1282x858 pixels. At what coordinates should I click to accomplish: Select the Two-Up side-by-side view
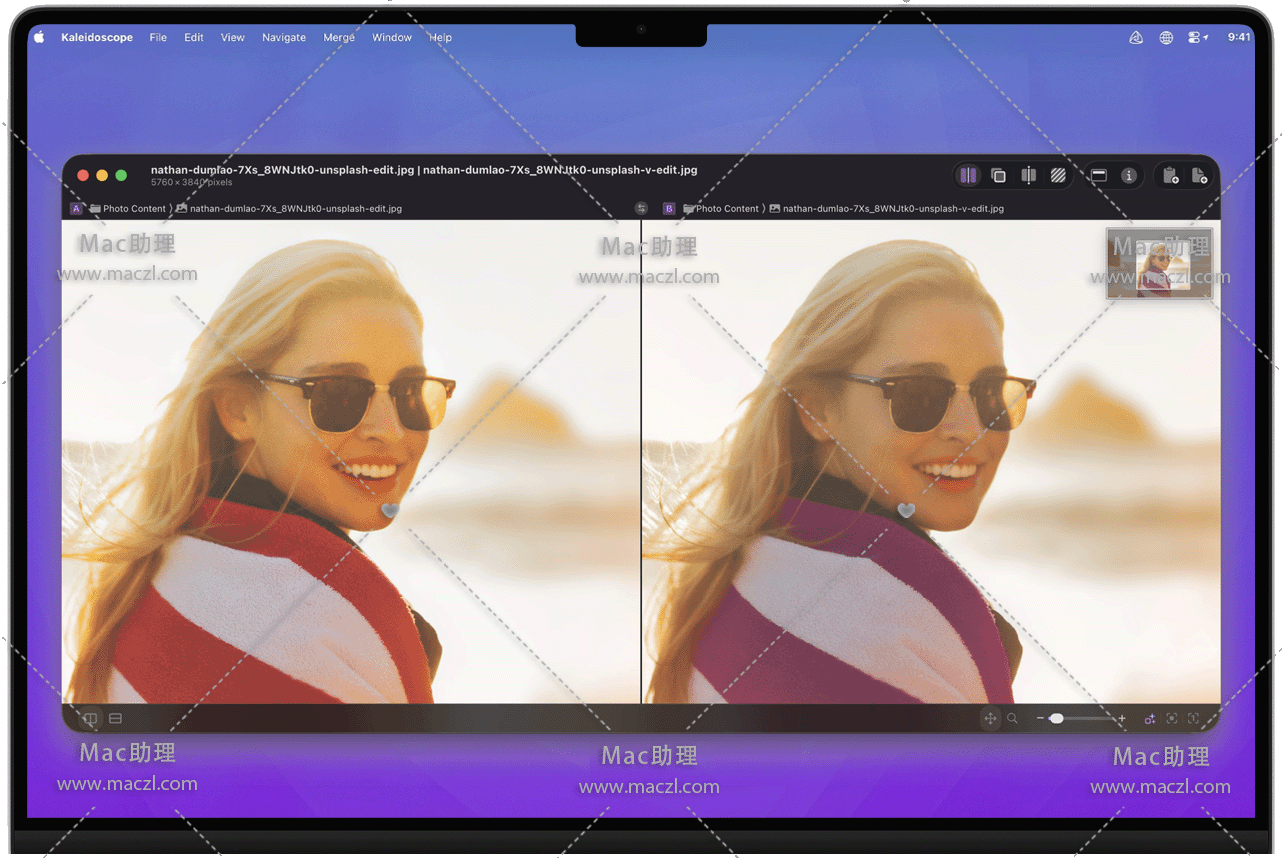(968, 176)
